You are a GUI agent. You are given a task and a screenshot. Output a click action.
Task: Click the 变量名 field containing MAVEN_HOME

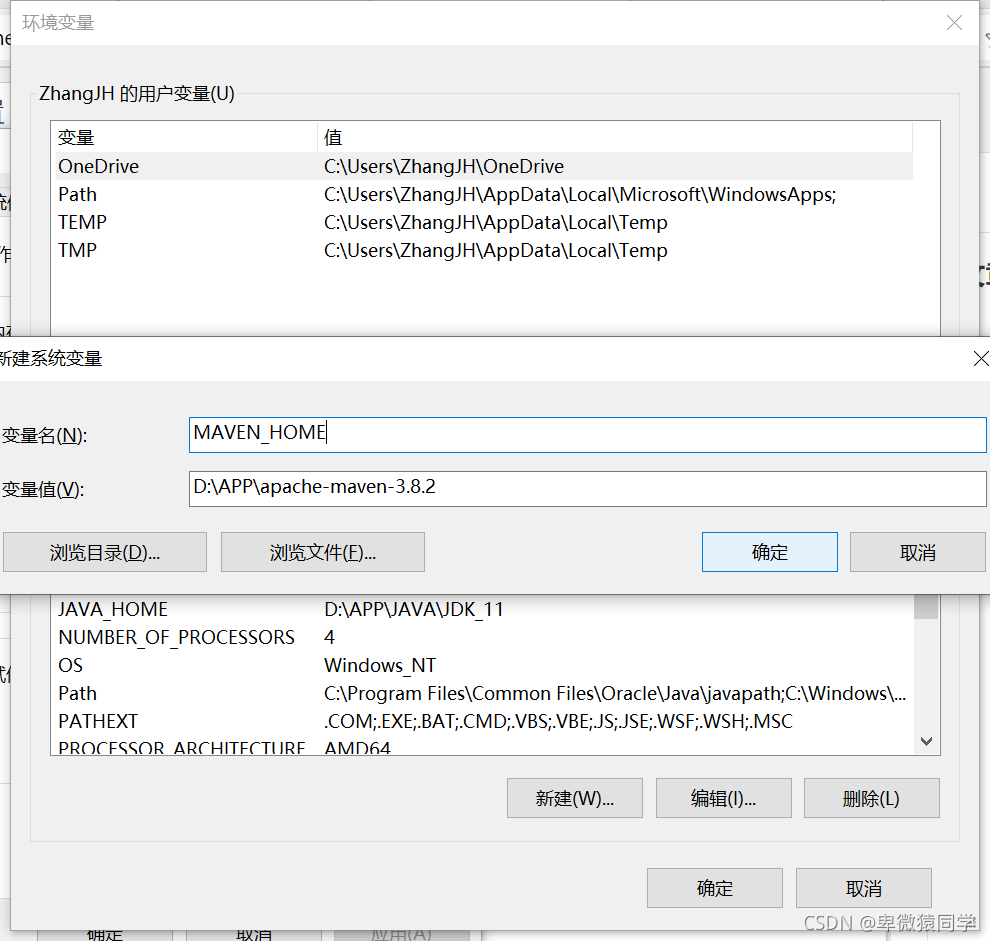coord(587,435)
